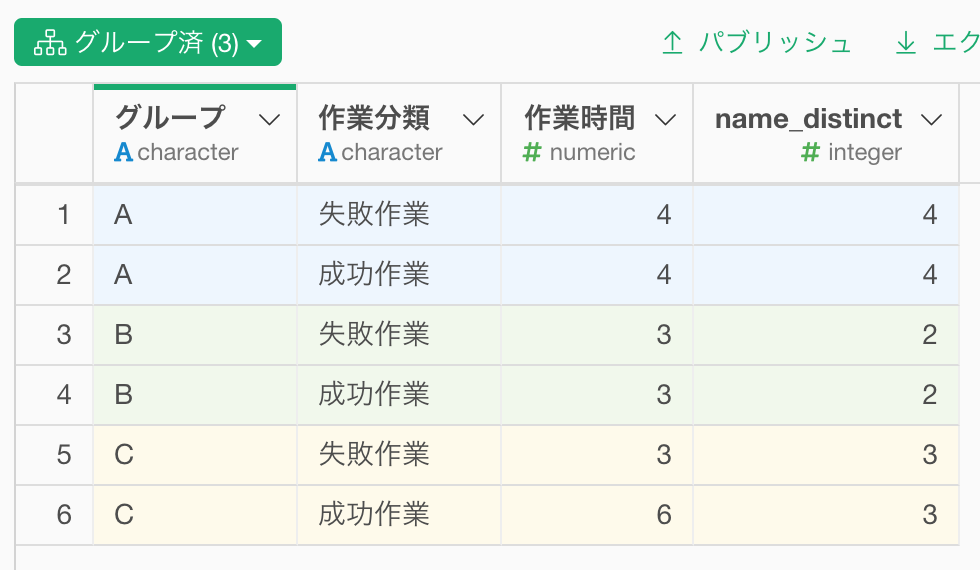980x570 pixels.
Task: Select the グループ column header
Action: (x=195, y=134)
